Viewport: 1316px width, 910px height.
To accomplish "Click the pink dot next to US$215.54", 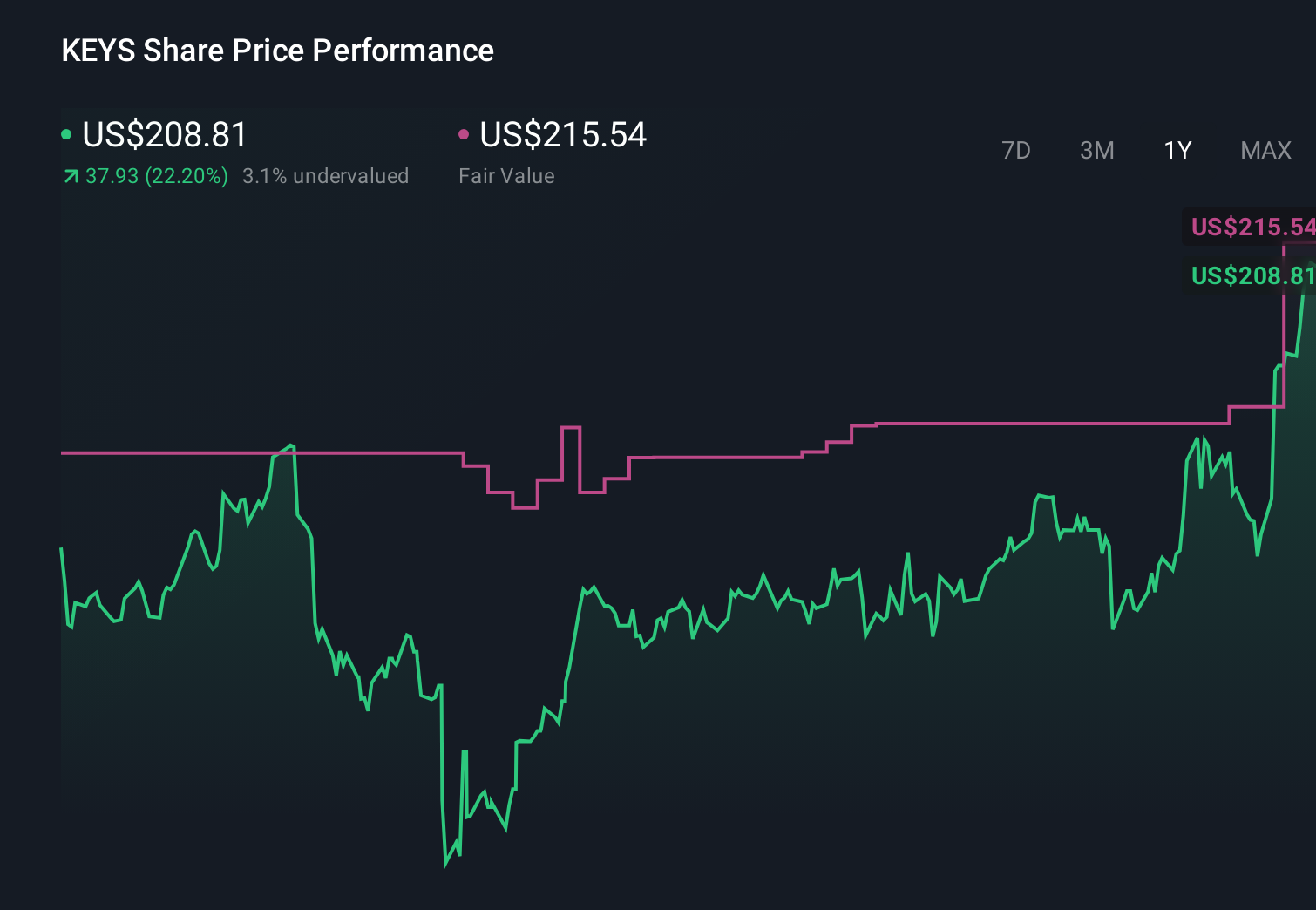I will click(464, 133).
